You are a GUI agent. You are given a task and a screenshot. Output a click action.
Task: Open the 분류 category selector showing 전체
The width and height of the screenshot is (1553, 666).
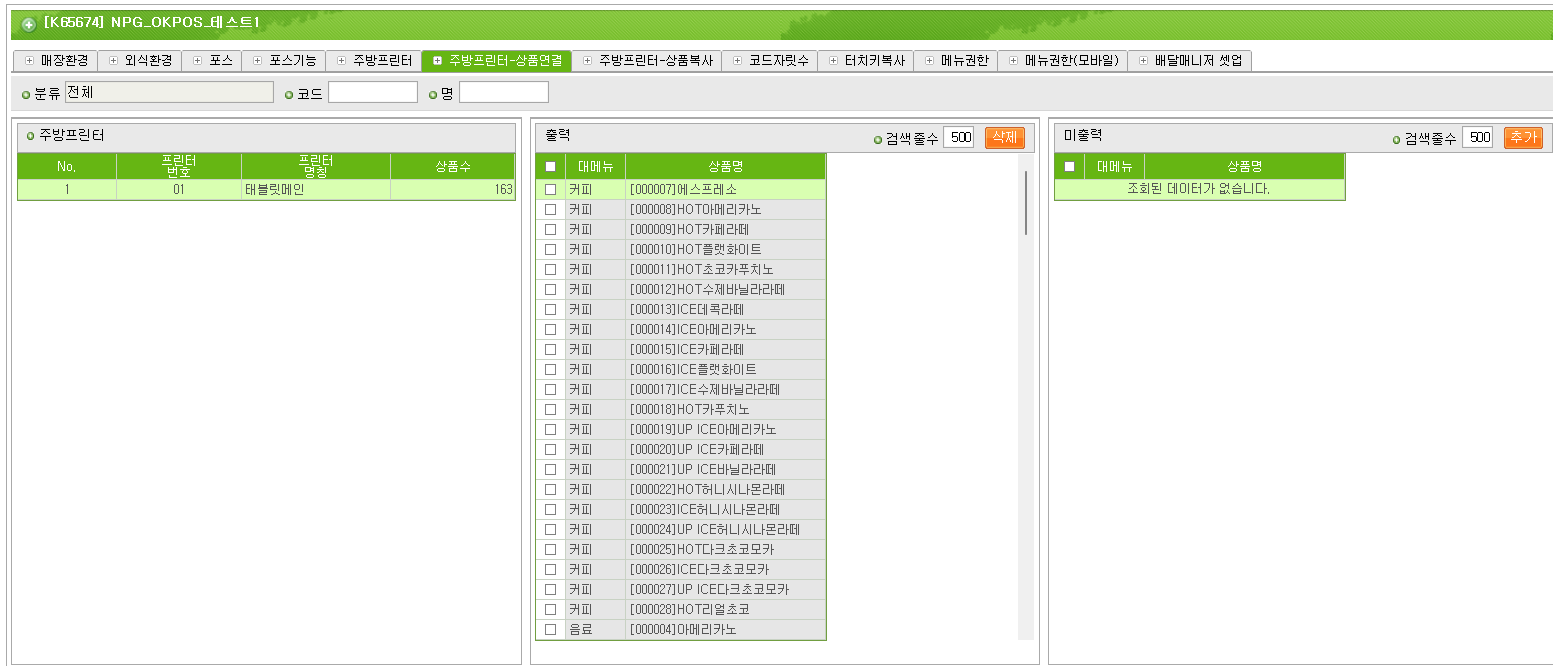[x=169, y=93]
